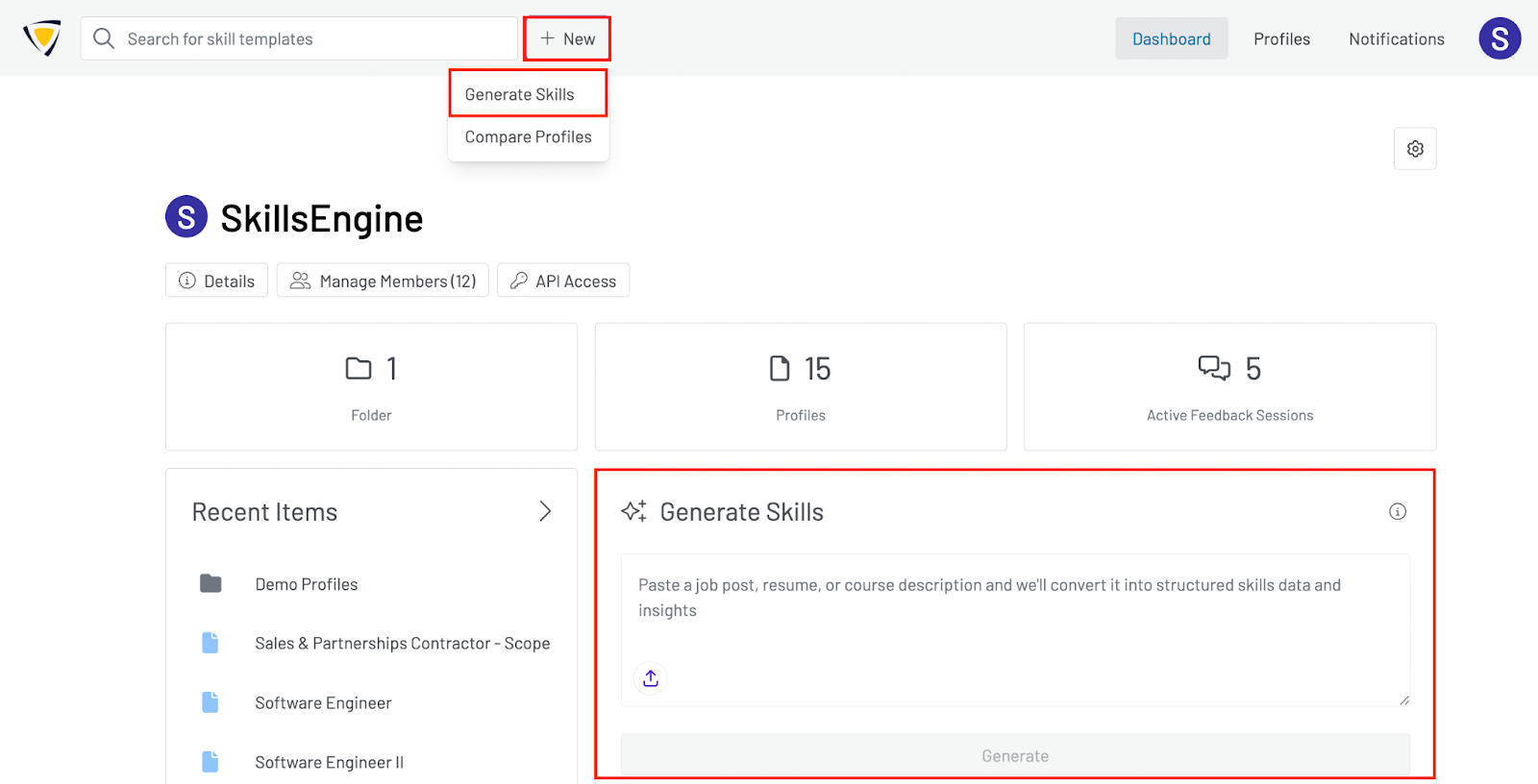Show info for Generate Skills panel

(x=1398, y=511)
